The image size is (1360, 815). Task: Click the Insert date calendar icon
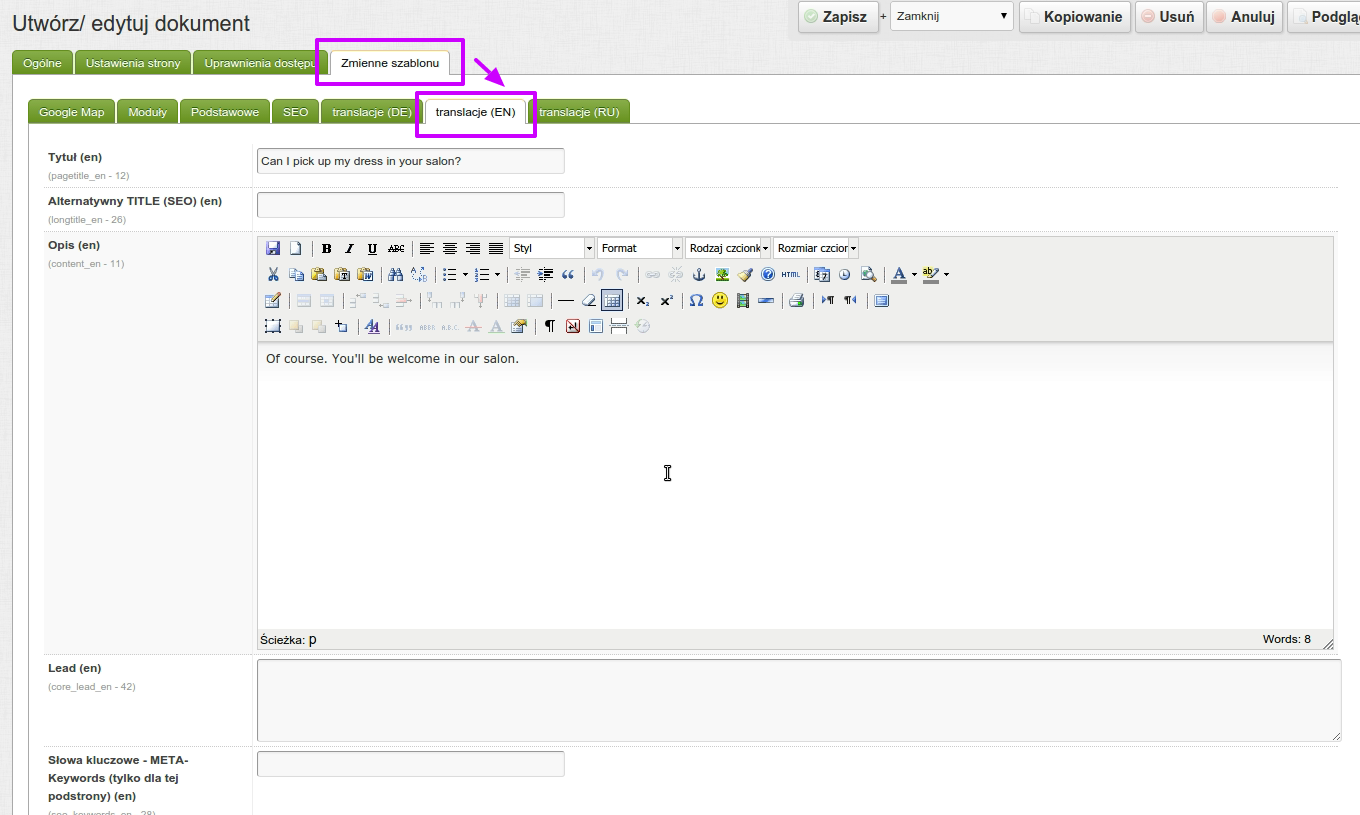click(x=821, y=274)
